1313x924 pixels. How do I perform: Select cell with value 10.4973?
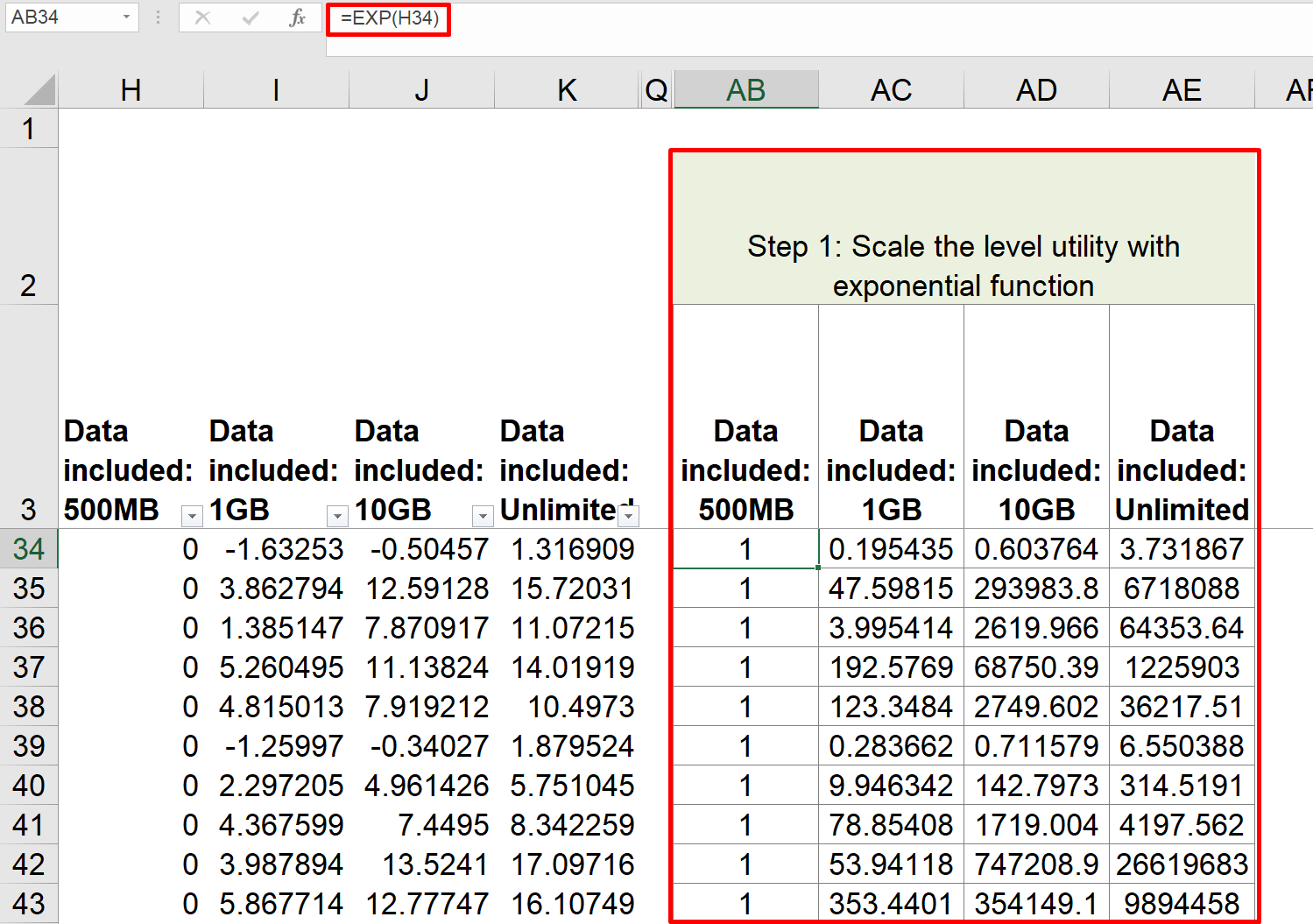click(568, 707)
